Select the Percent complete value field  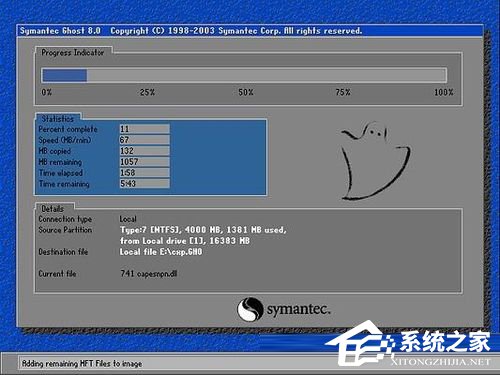(145, 129)
